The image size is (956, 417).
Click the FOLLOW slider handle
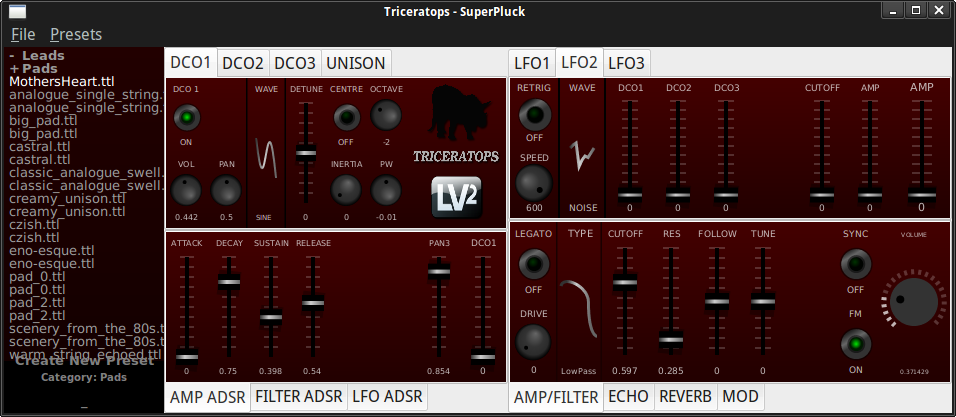pyautogui.click(x=717, y=301)
